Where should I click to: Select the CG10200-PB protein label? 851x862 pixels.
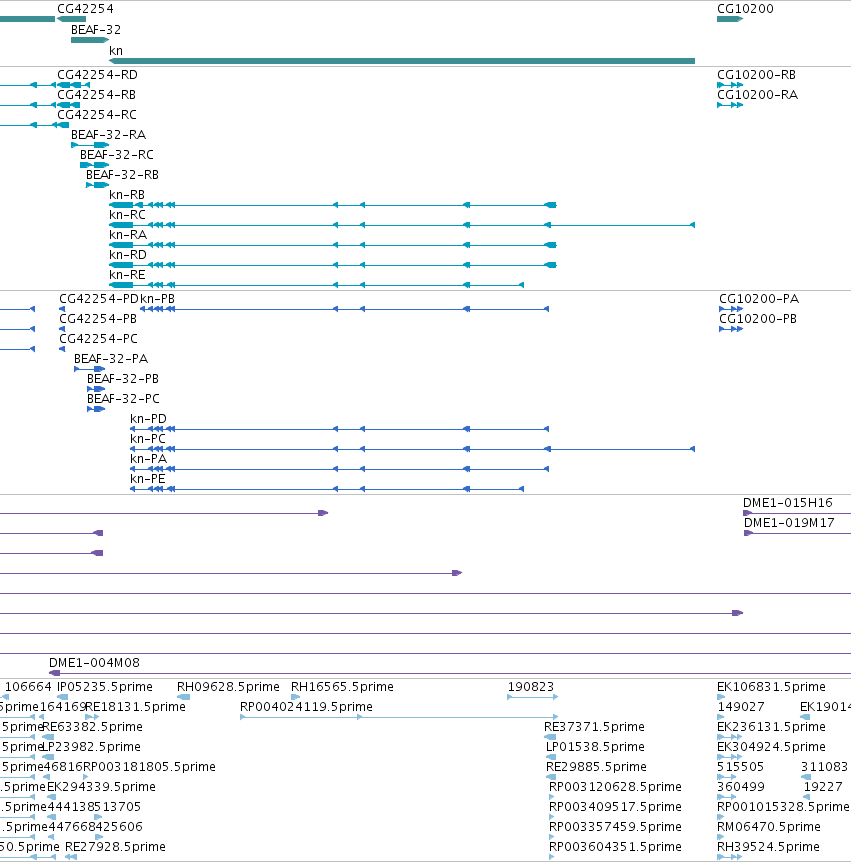click(x=758, y=318)
